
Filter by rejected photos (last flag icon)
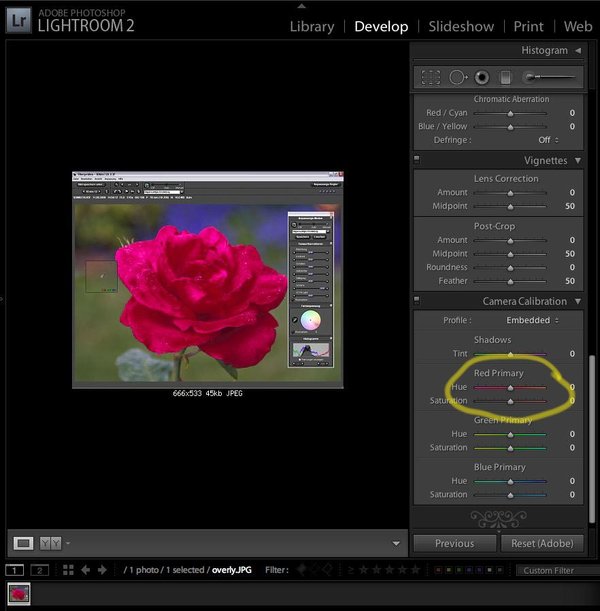point(327,570)
